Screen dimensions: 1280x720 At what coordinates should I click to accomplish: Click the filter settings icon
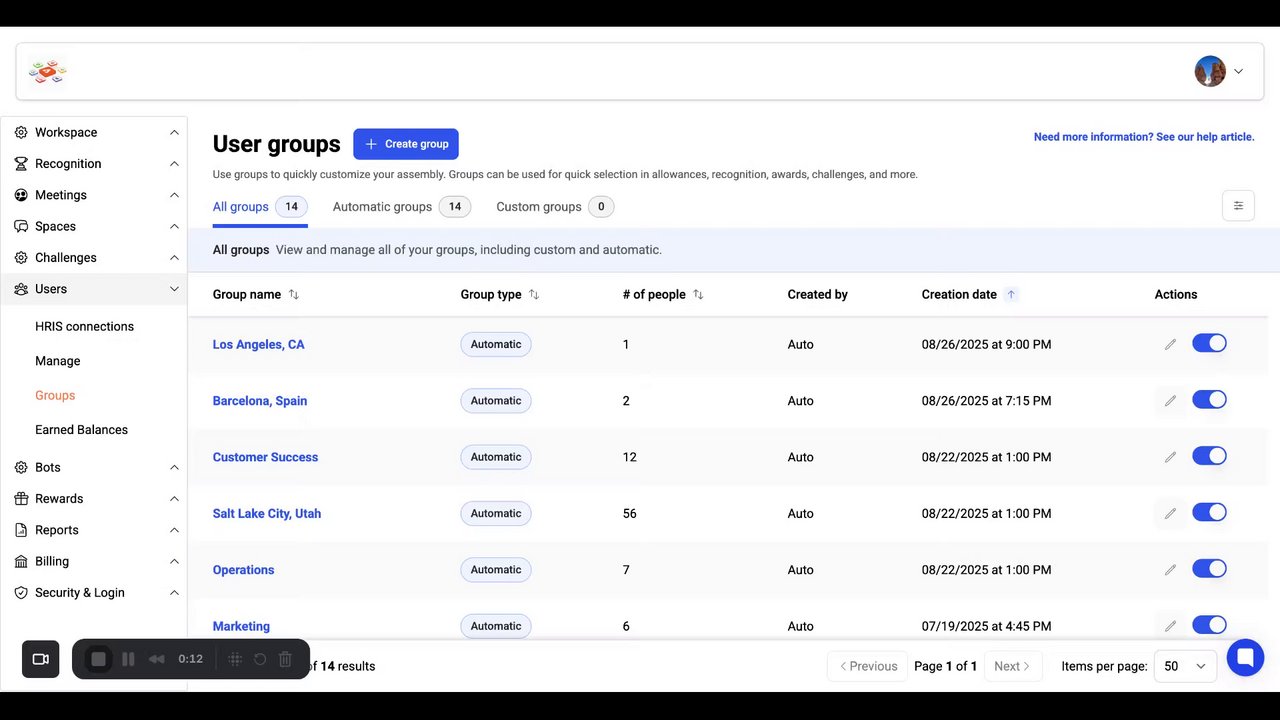point(1238,206)
